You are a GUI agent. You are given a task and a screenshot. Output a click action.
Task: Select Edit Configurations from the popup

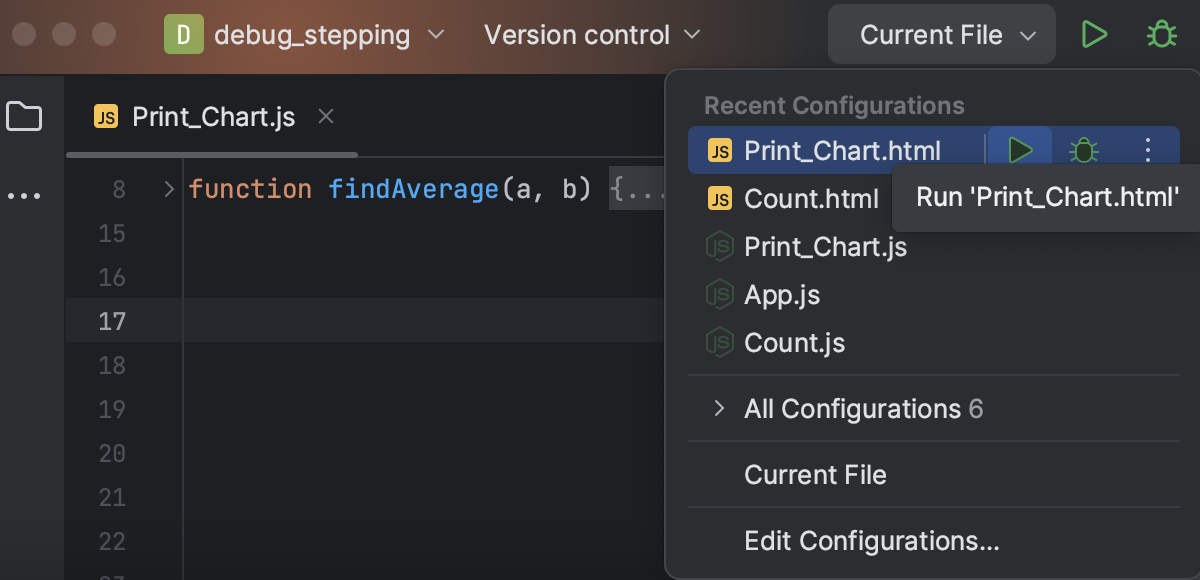point(872,541)
